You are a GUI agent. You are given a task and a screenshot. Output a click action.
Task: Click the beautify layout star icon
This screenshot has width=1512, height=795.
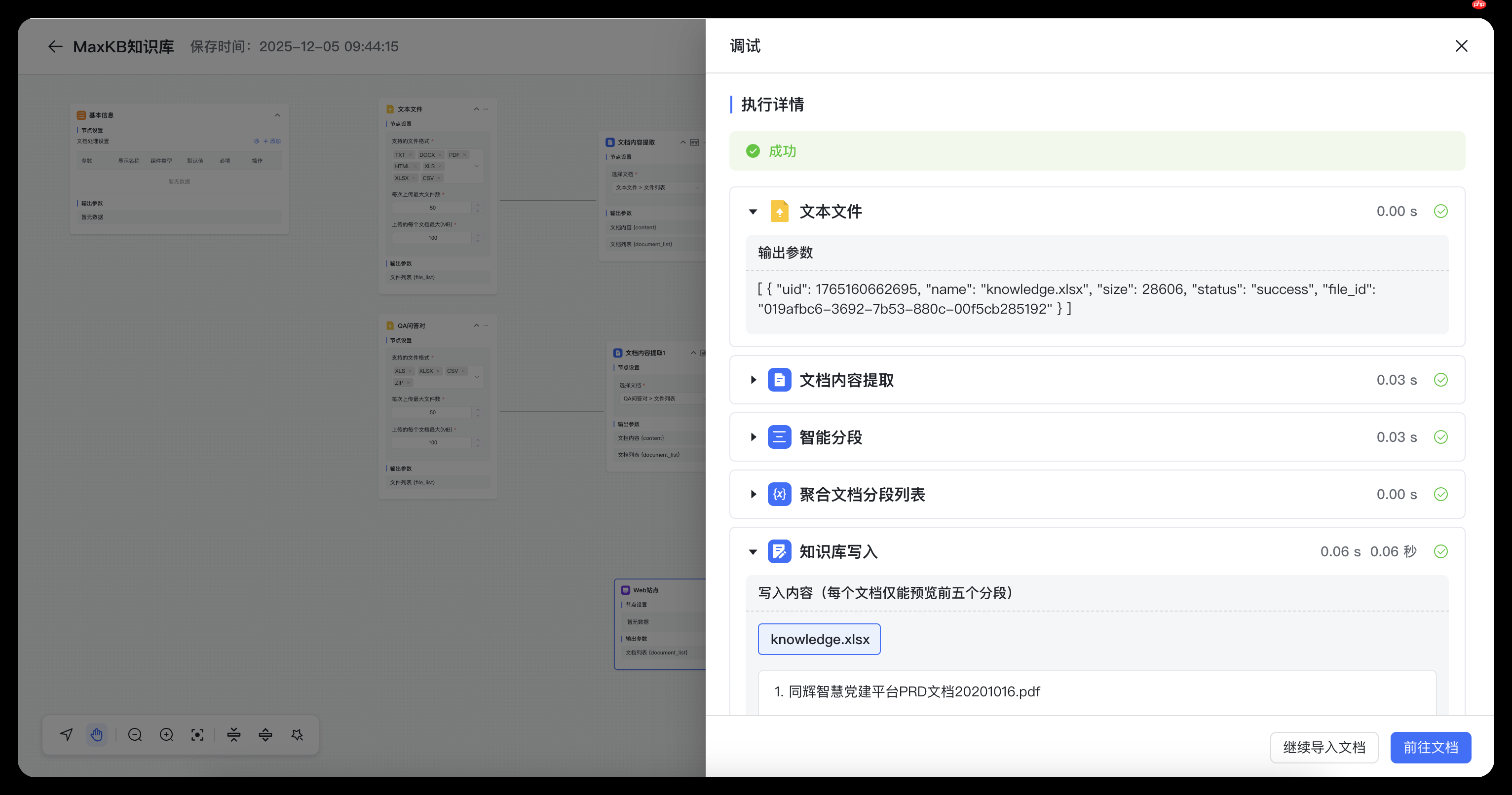point(298,734)
